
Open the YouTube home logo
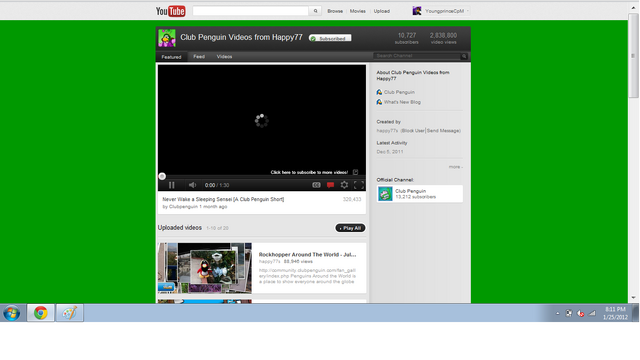point(171,11)
